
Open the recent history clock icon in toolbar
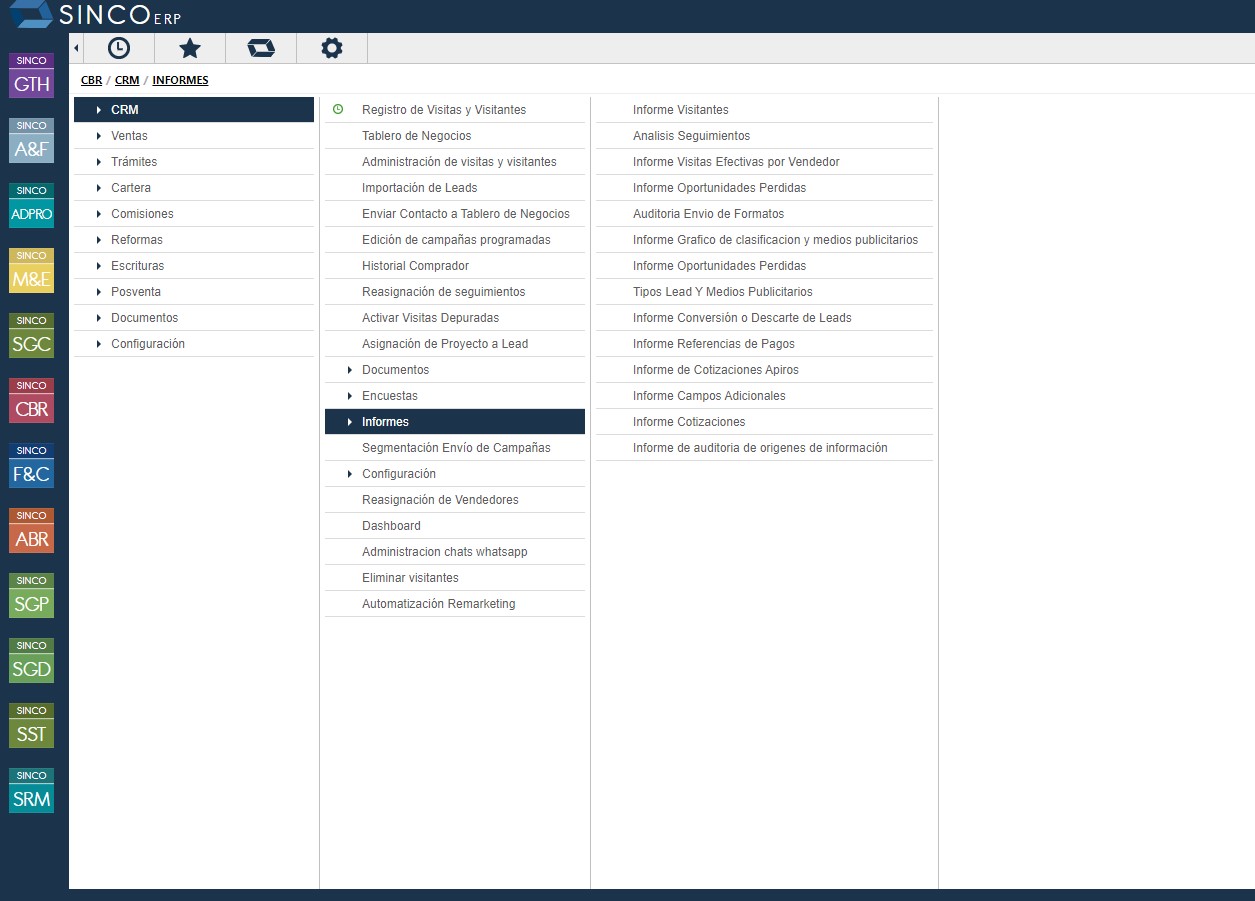coord(120,47)
